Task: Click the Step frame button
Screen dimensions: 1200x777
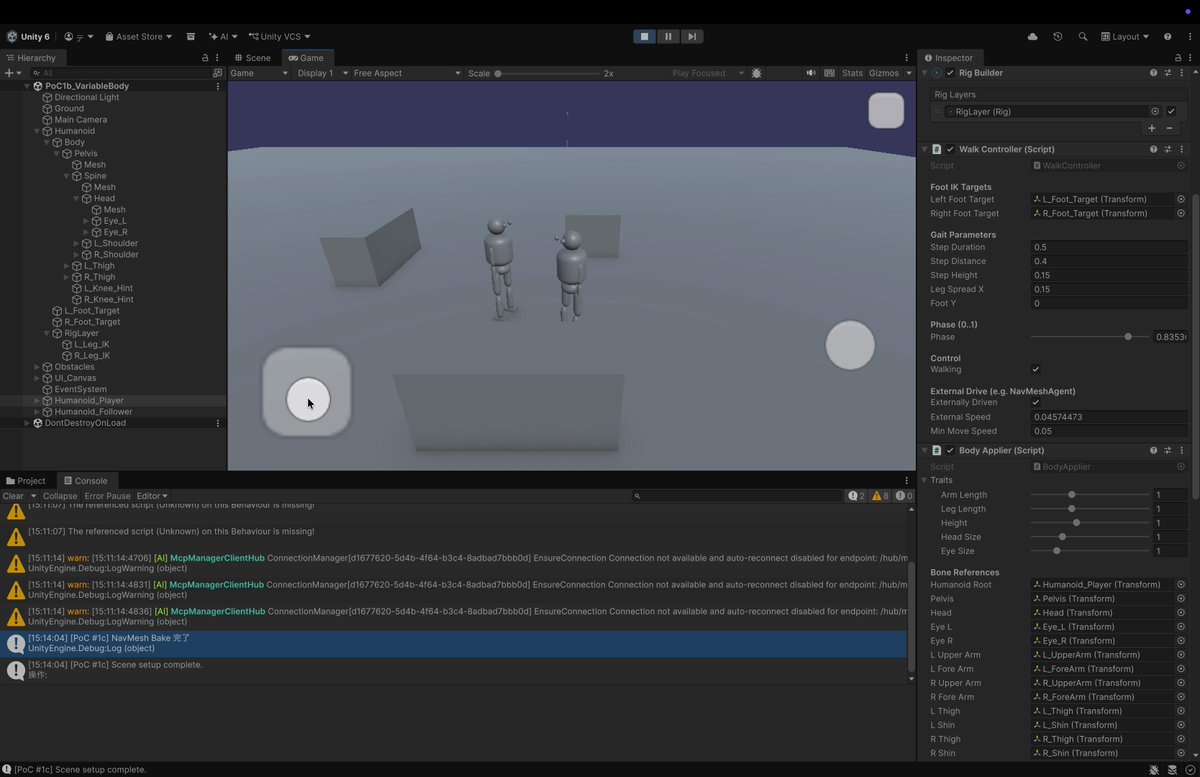Action: (692, 37)
